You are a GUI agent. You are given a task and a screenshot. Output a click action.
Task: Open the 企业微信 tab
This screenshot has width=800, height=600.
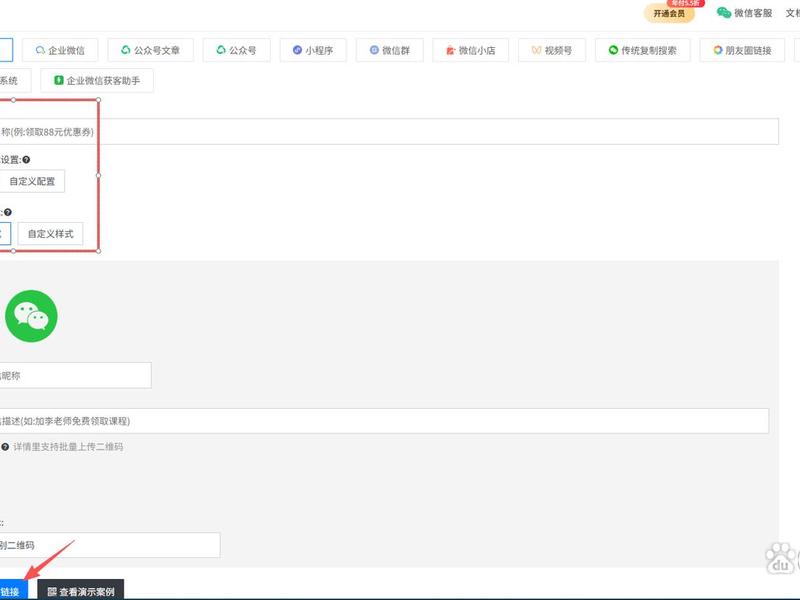tap(60, 50)
